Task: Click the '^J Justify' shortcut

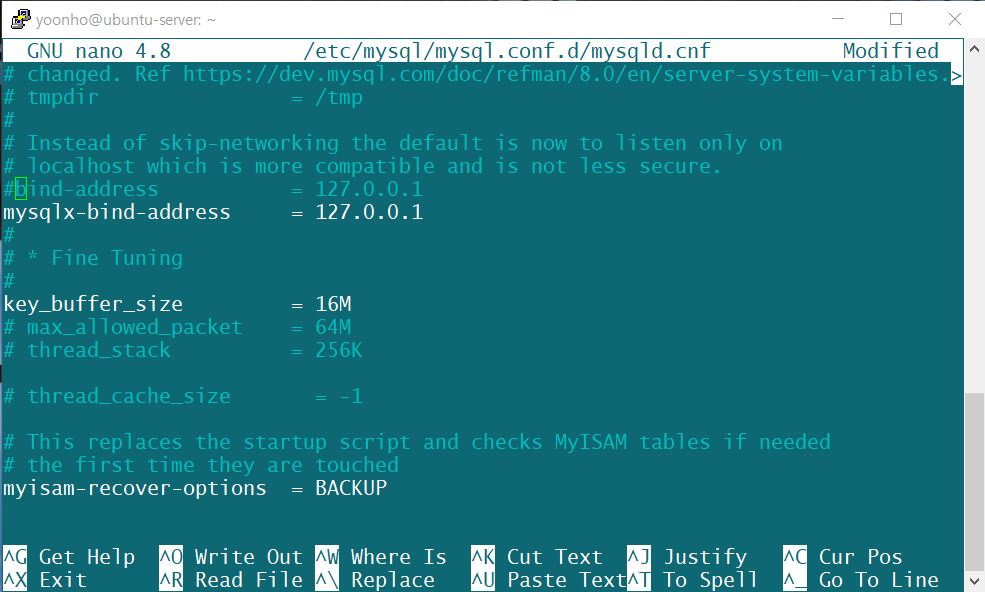Action: (x=687, y=557)
